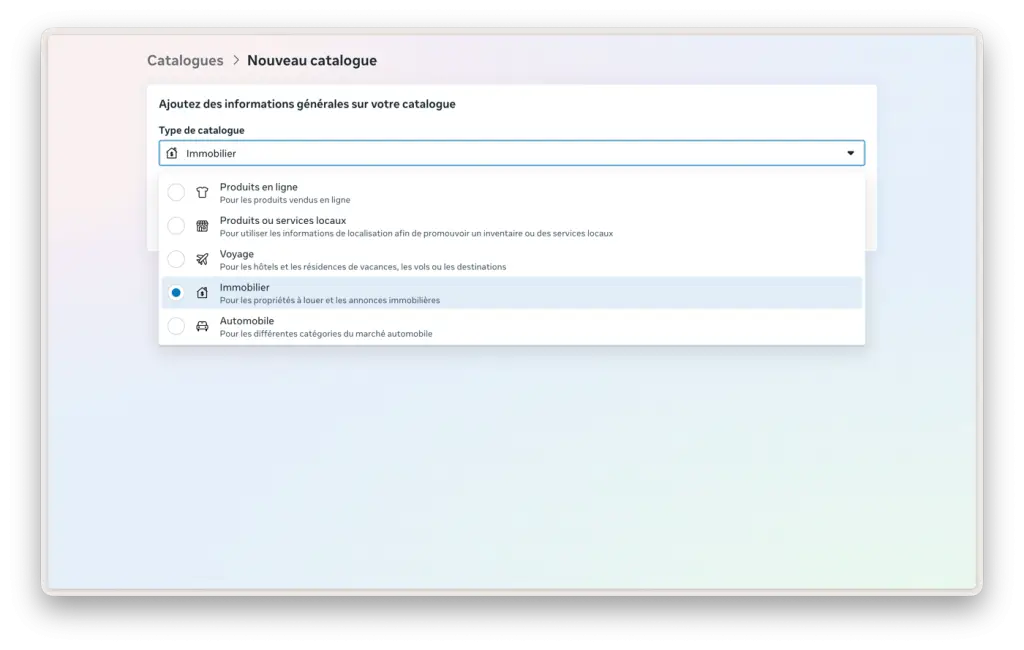Click the t-shirt icon for Produits en ligne

pos(202,192)
